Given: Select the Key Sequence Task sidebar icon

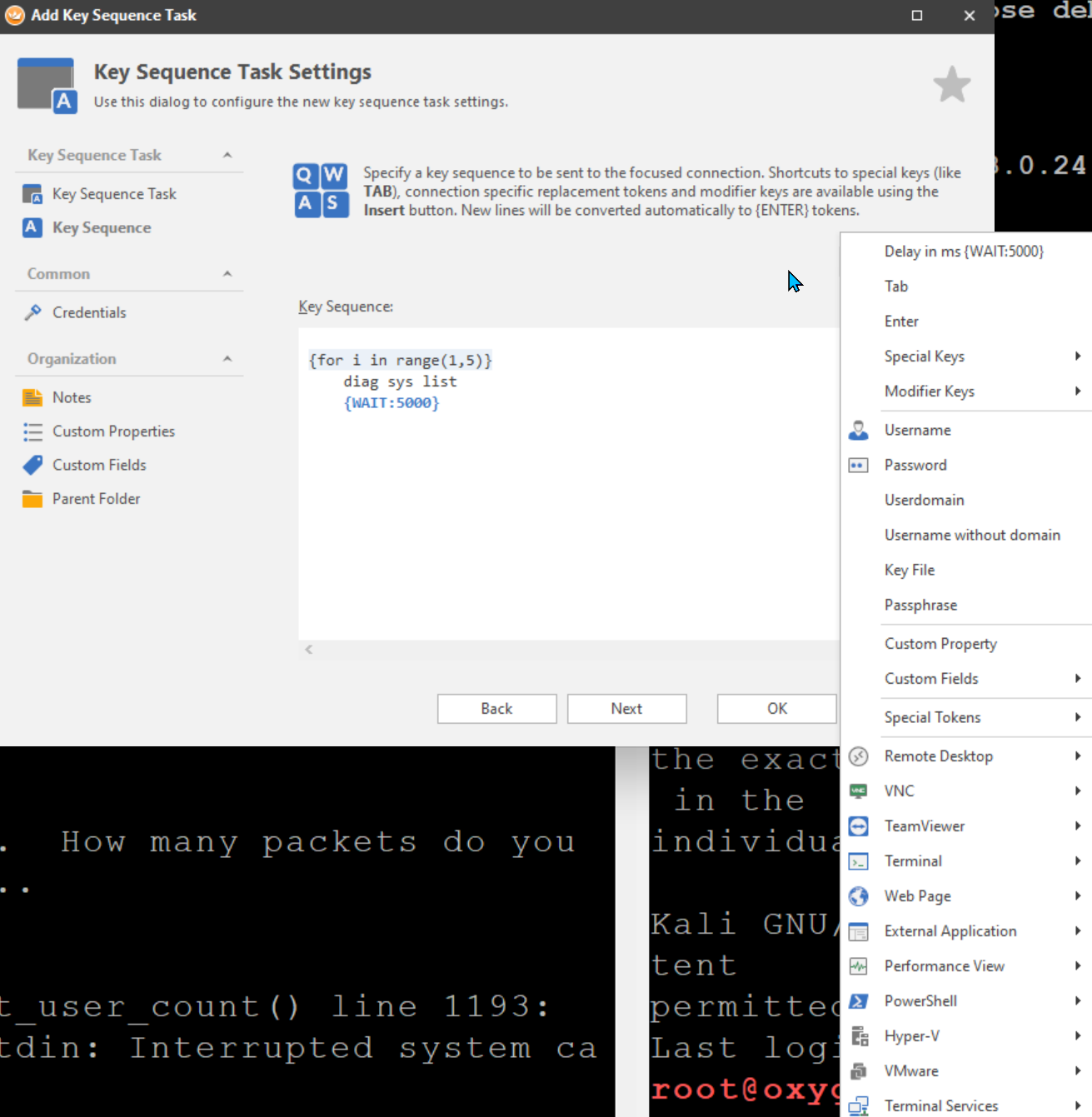Looking at the screenshot, I should 32,194.
